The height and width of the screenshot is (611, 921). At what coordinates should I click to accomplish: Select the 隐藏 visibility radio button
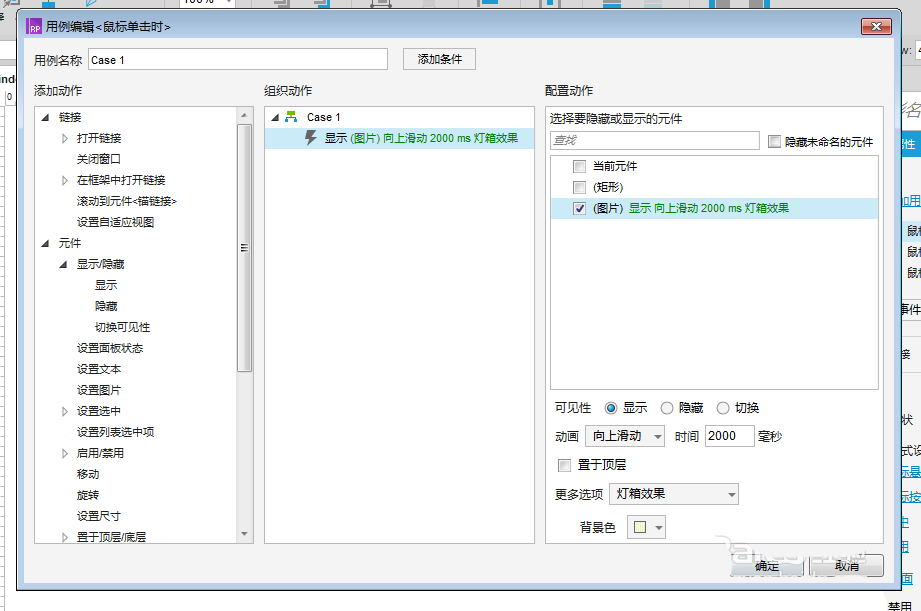point(667,408)
